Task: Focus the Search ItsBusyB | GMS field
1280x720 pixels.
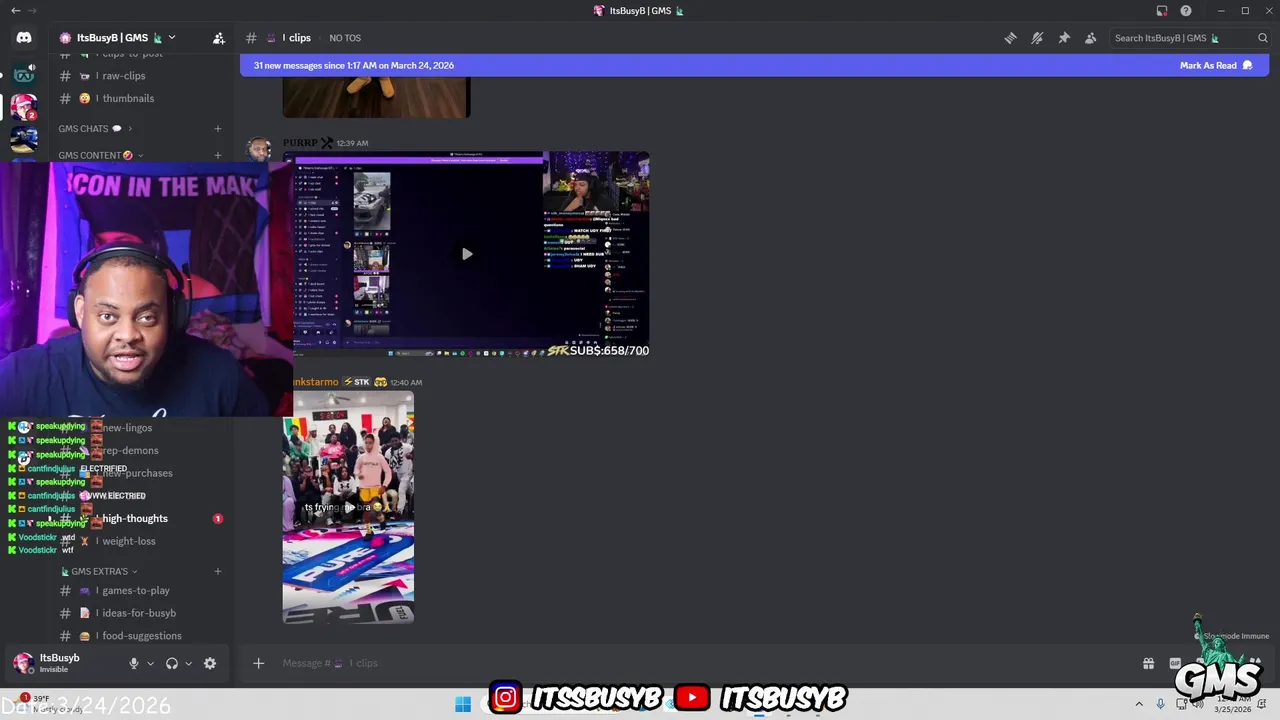Action: 1190,38
